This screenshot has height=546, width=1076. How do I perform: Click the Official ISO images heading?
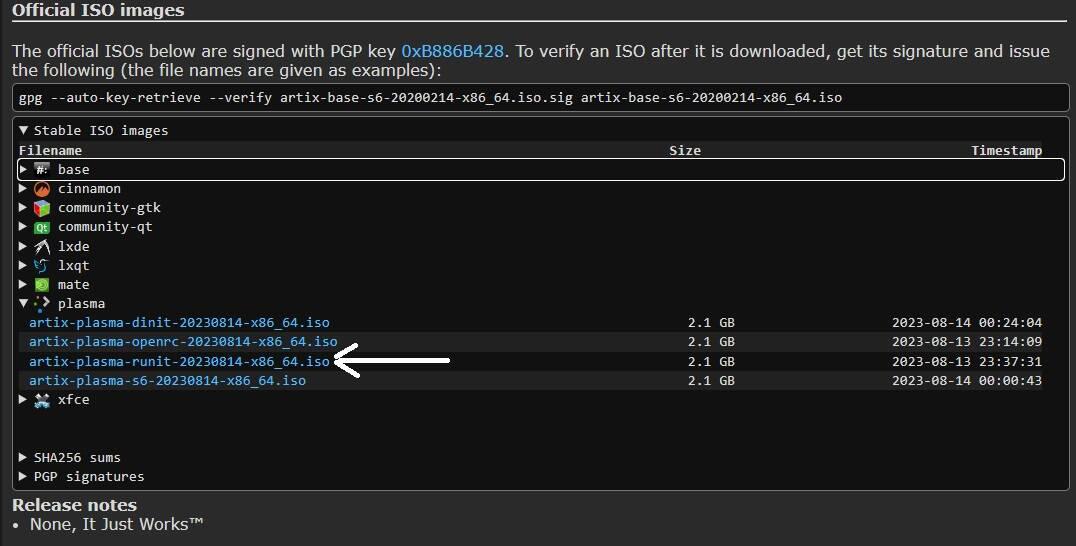tap(98, 10)
